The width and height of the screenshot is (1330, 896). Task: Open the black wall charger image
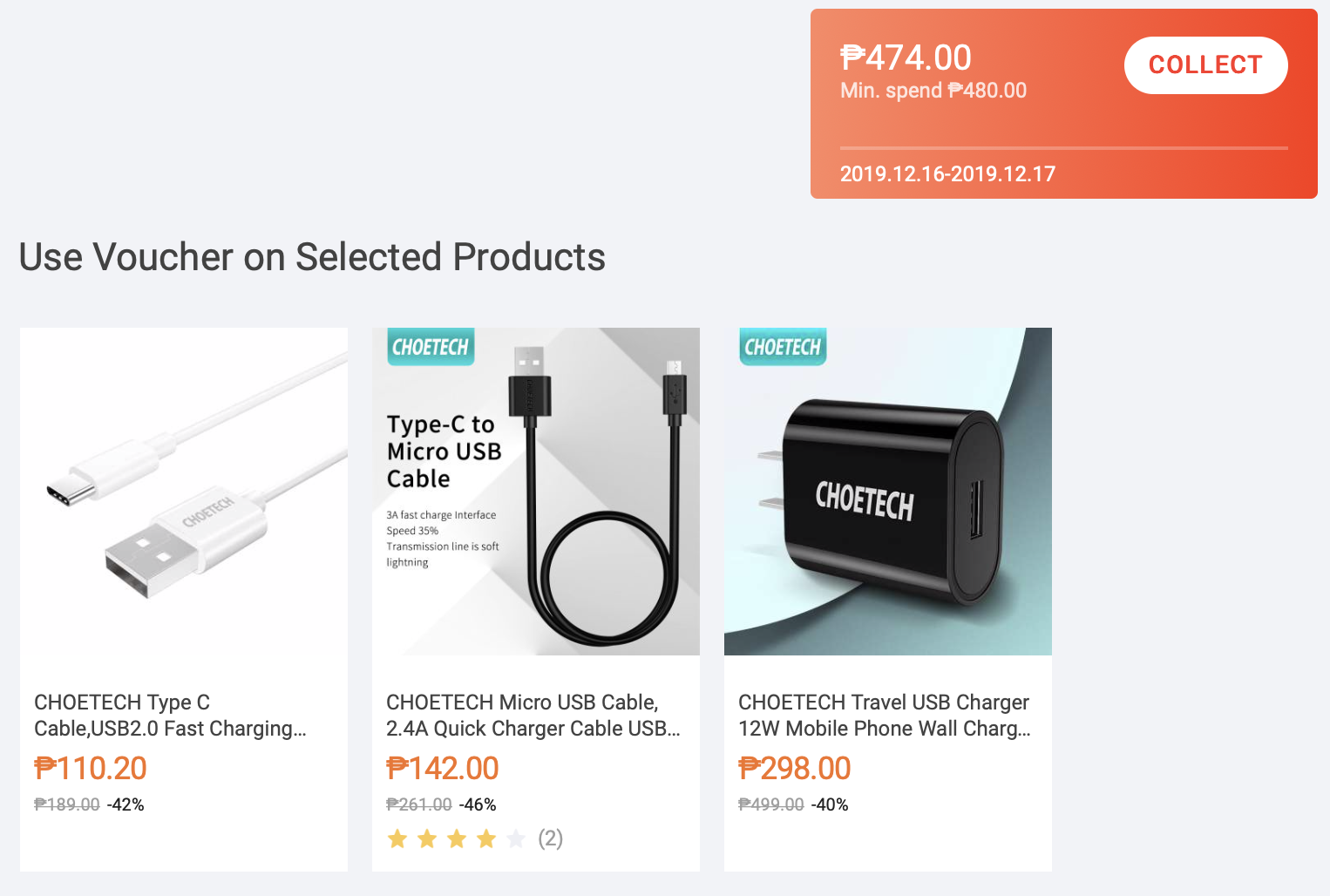point(888,492)
